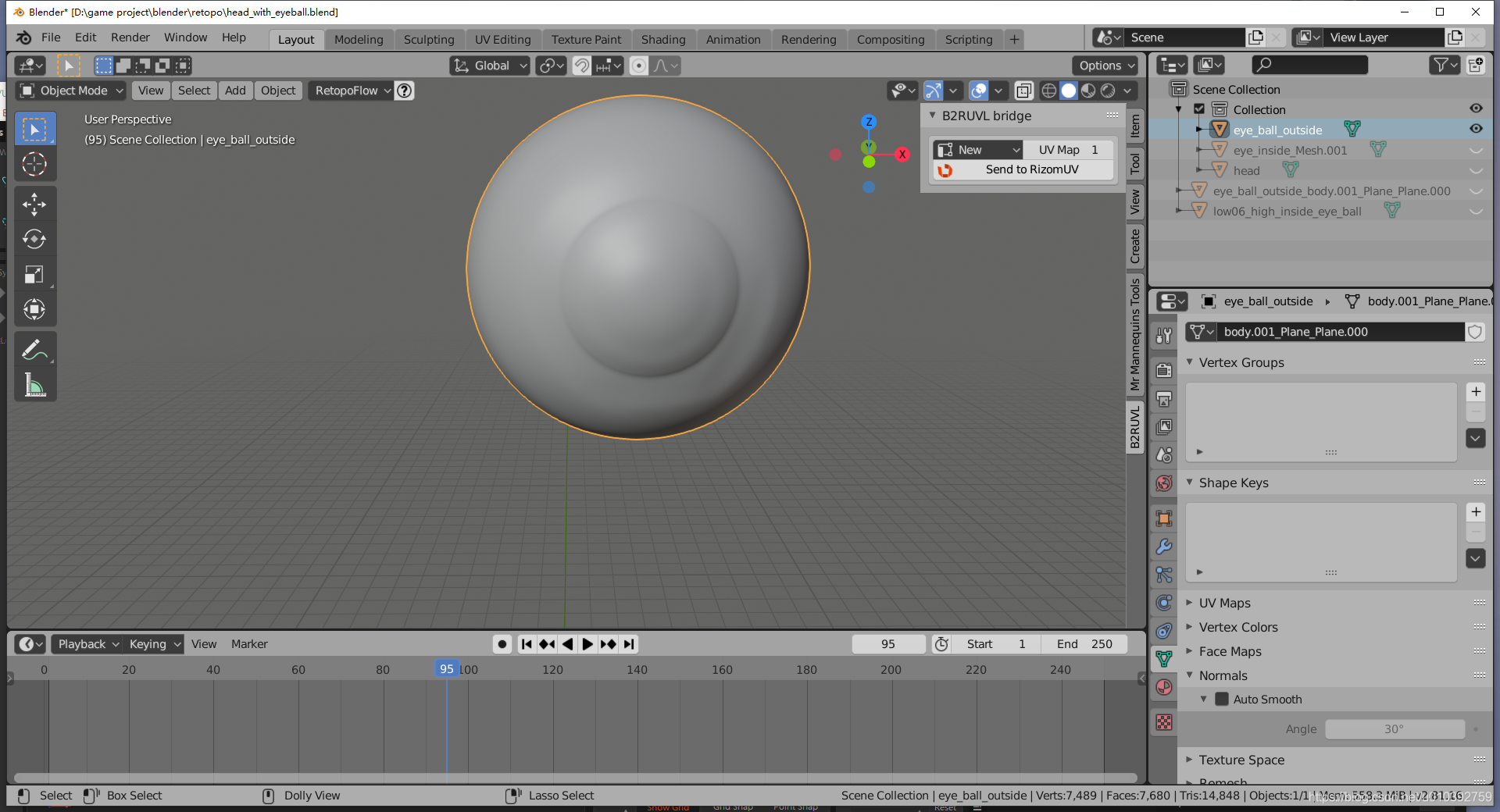Screen dimensions: 1500x812
Task: Open the Item sidebar tab
Action: (x=1135, y=126)
